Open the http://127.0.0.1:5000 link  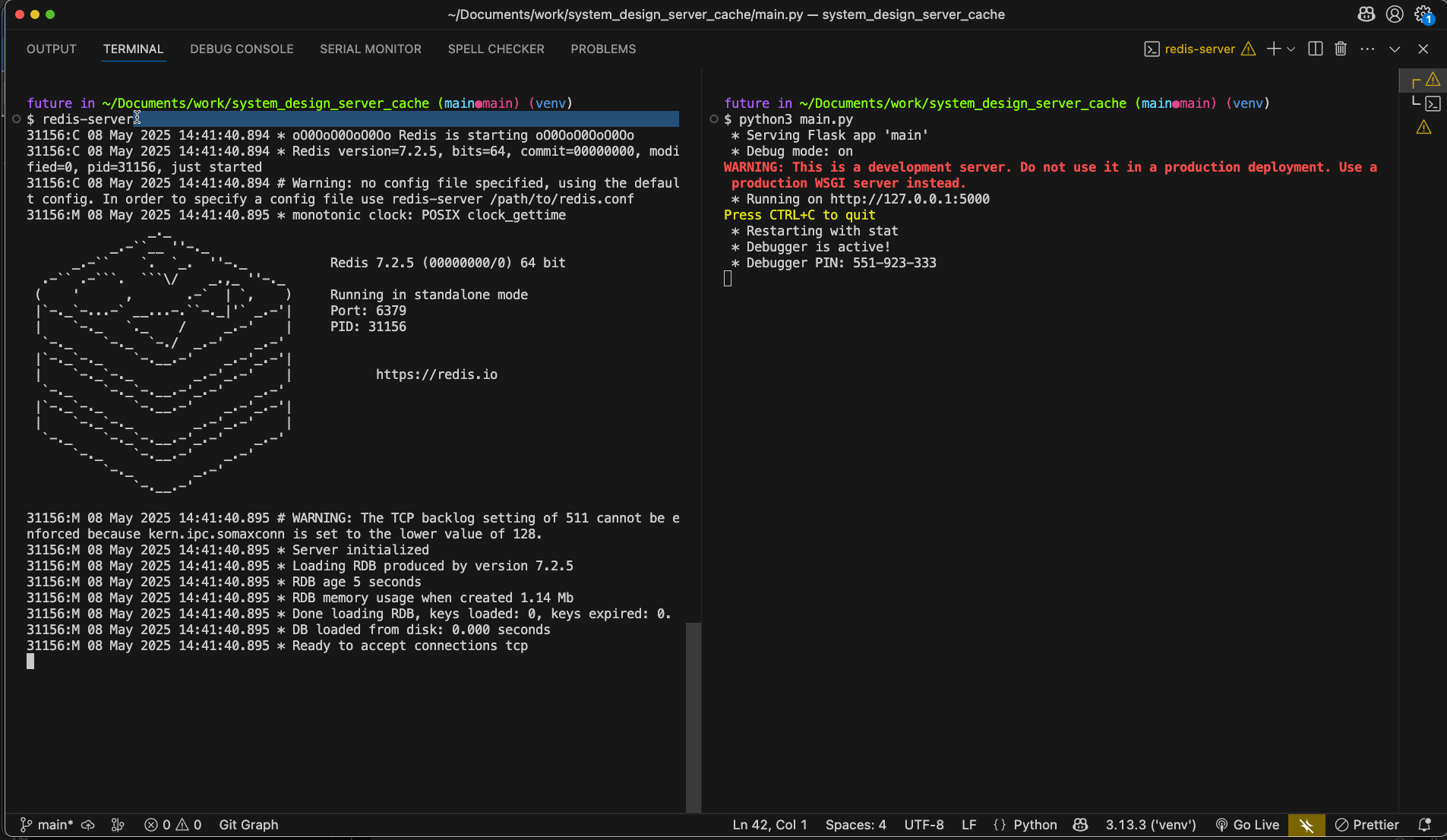909,199
